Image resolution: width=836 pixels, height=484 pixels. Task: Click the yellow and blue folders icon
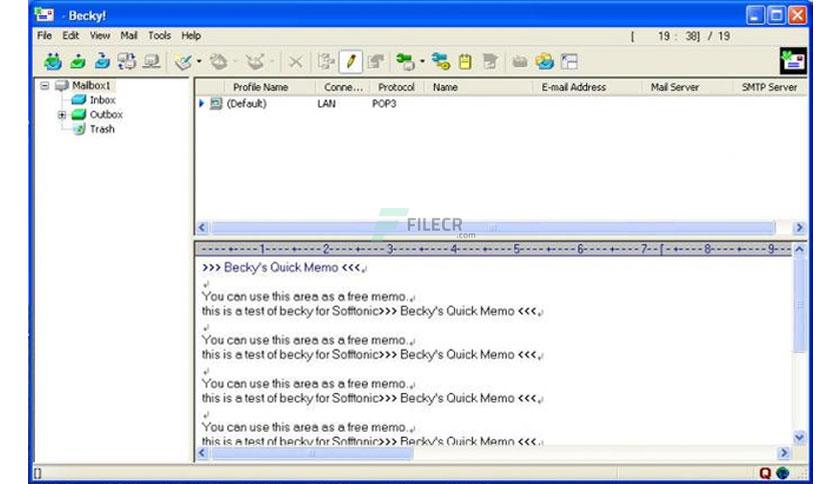[x=545, y=62]
